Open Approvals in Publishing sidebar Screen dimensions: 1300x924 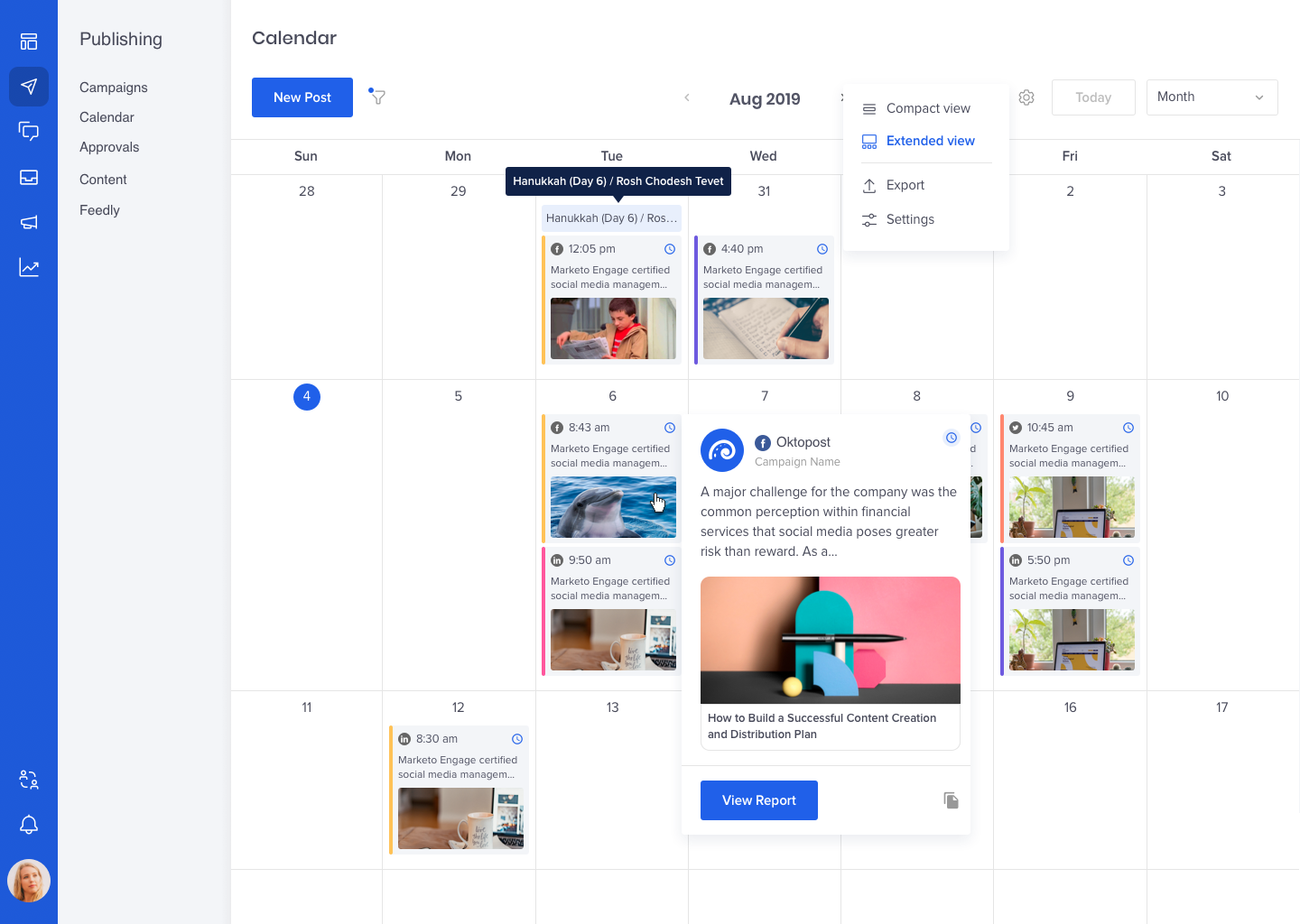(x=109, y=147)
